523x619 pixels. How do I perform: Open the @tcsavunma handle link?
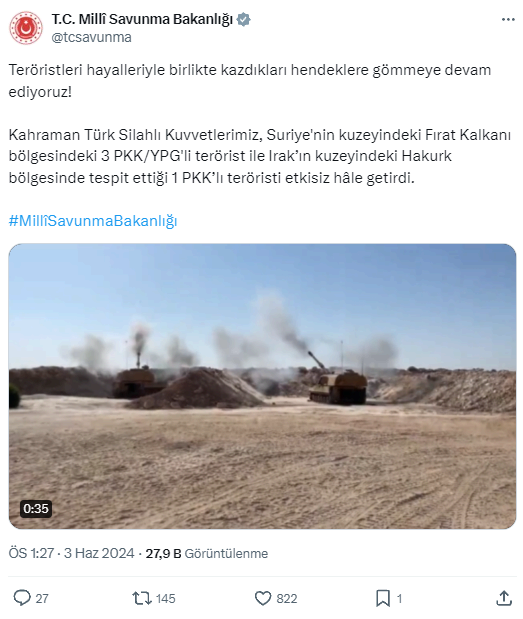click(x=92, y=37)
